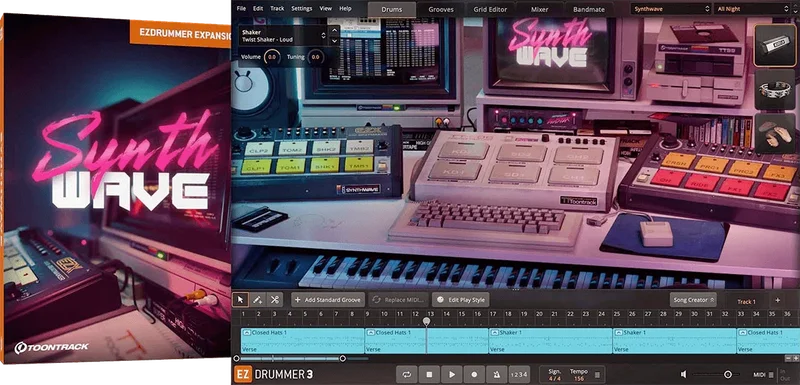
Task: Hit the CLP2 pad
Action: (x=259, y=149)
